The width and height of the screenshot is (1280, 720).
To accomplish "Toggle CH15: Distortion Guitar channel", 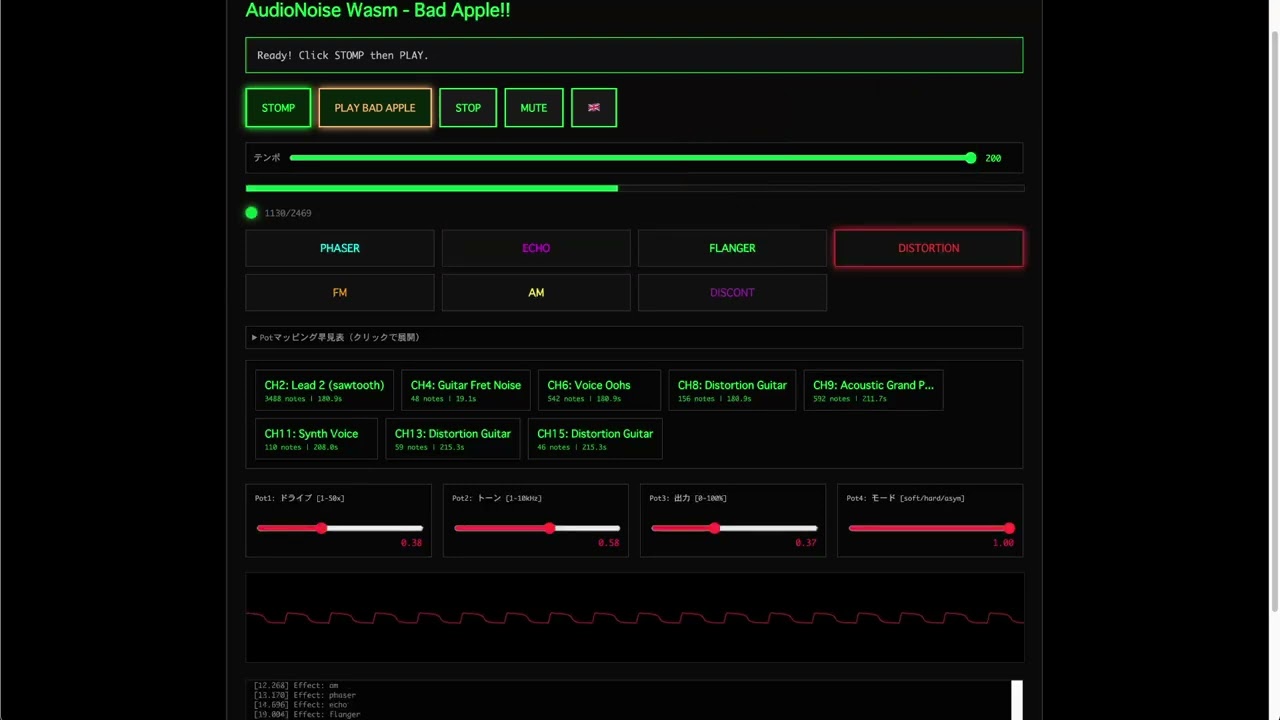I will [595, 439].
